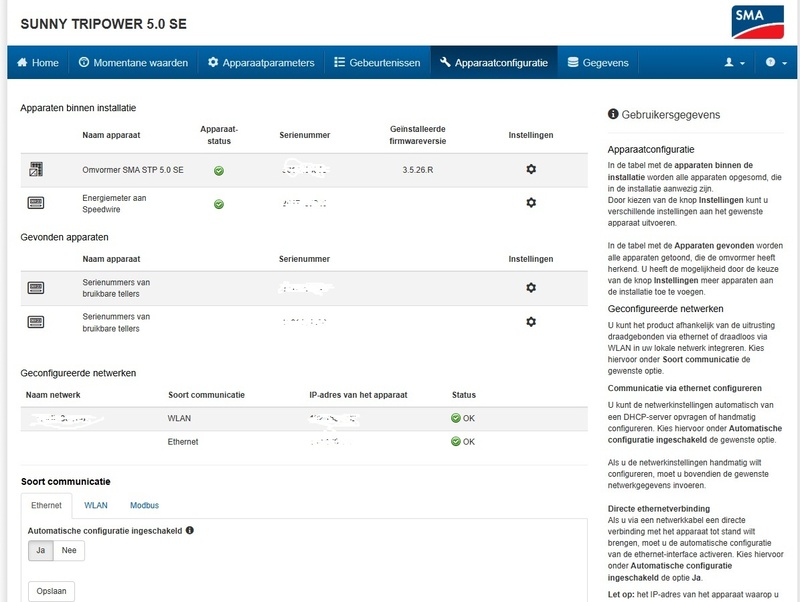
Task: Click the green OK status icon for WLAN
Action: 456,418
